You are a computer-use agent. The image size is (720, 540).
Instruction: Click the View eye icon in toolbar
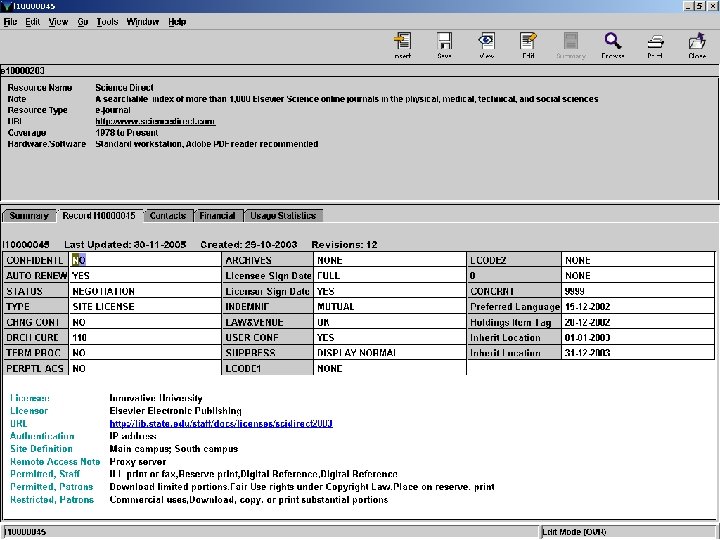pos(486,45)
